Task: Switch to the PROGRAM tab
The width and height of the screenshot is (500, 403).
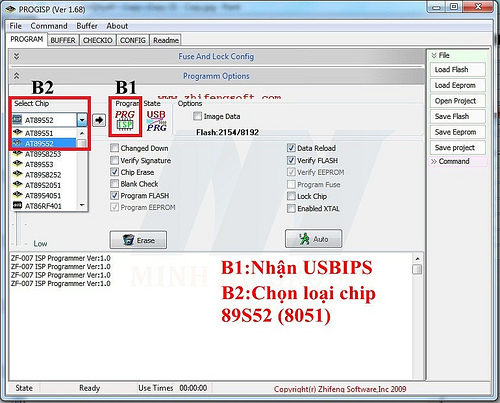Action: click(27, 39)
